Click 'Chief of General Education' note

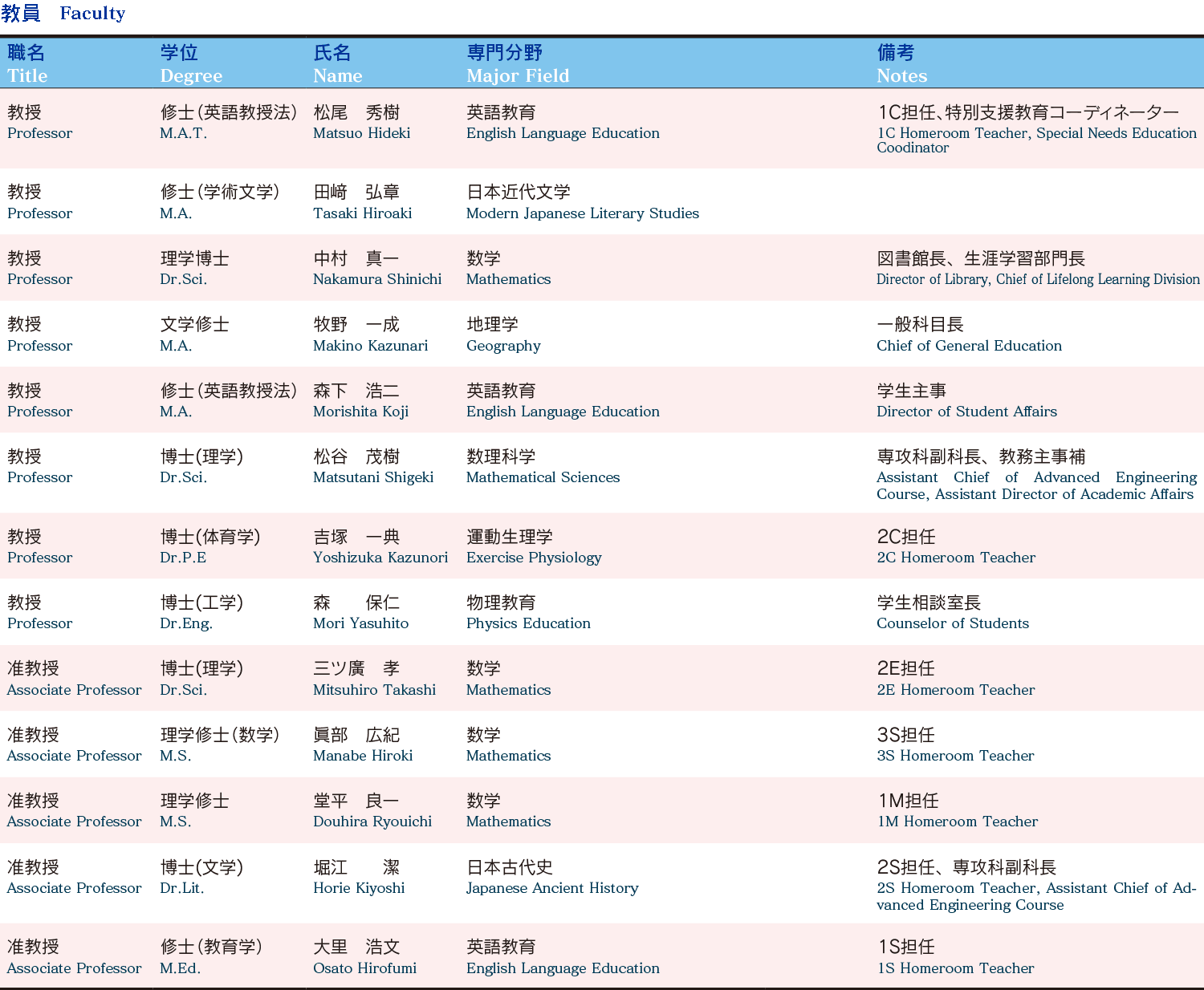[969, 346]
